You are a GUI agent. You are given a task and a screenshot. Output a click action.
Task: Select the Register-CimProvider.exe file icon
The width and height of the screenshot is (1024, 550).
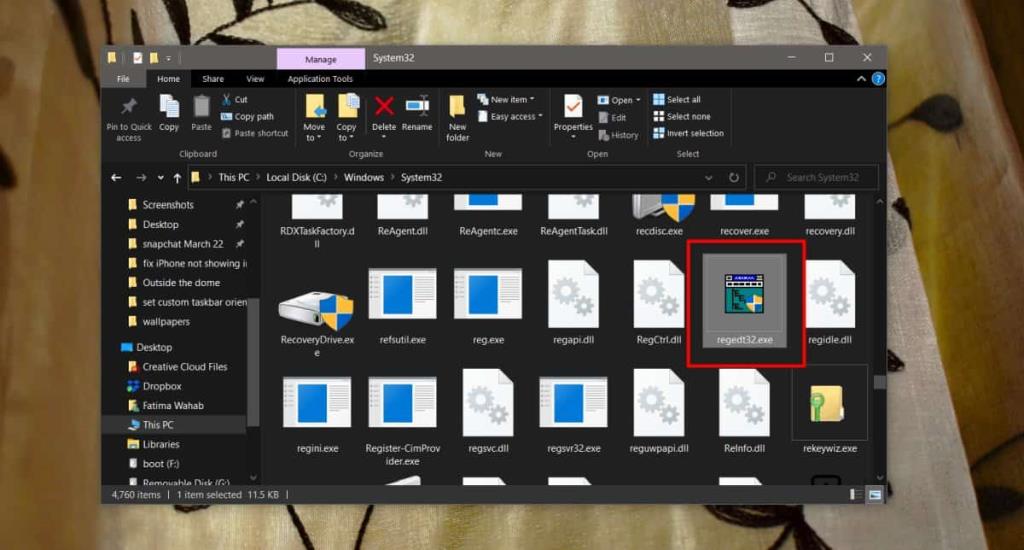click(402, 404)
